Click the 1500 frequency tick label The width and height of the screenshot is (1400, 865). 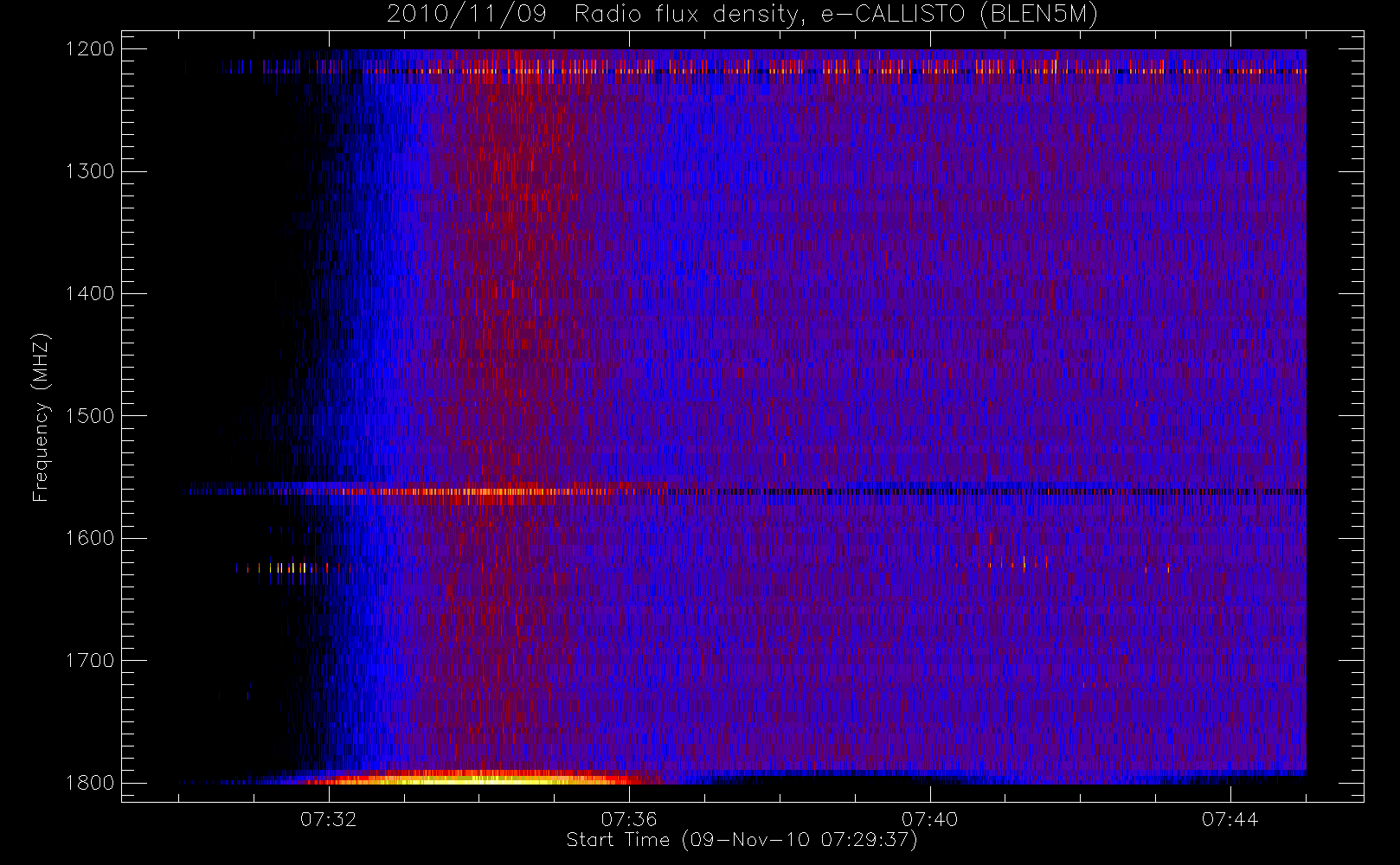pos(90,415)
